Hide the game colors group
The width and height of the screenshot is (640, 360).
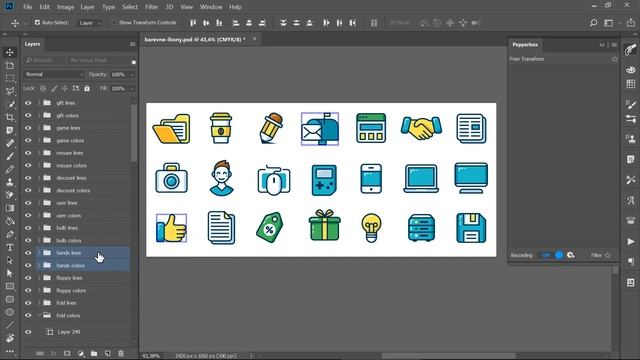(28, 140)
